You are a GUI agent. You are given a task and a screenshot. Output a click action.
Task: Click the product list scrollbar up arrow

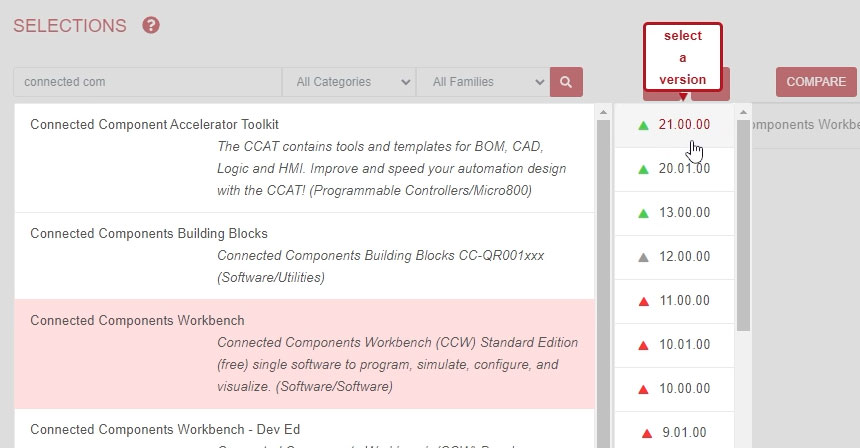coord(603,112)
